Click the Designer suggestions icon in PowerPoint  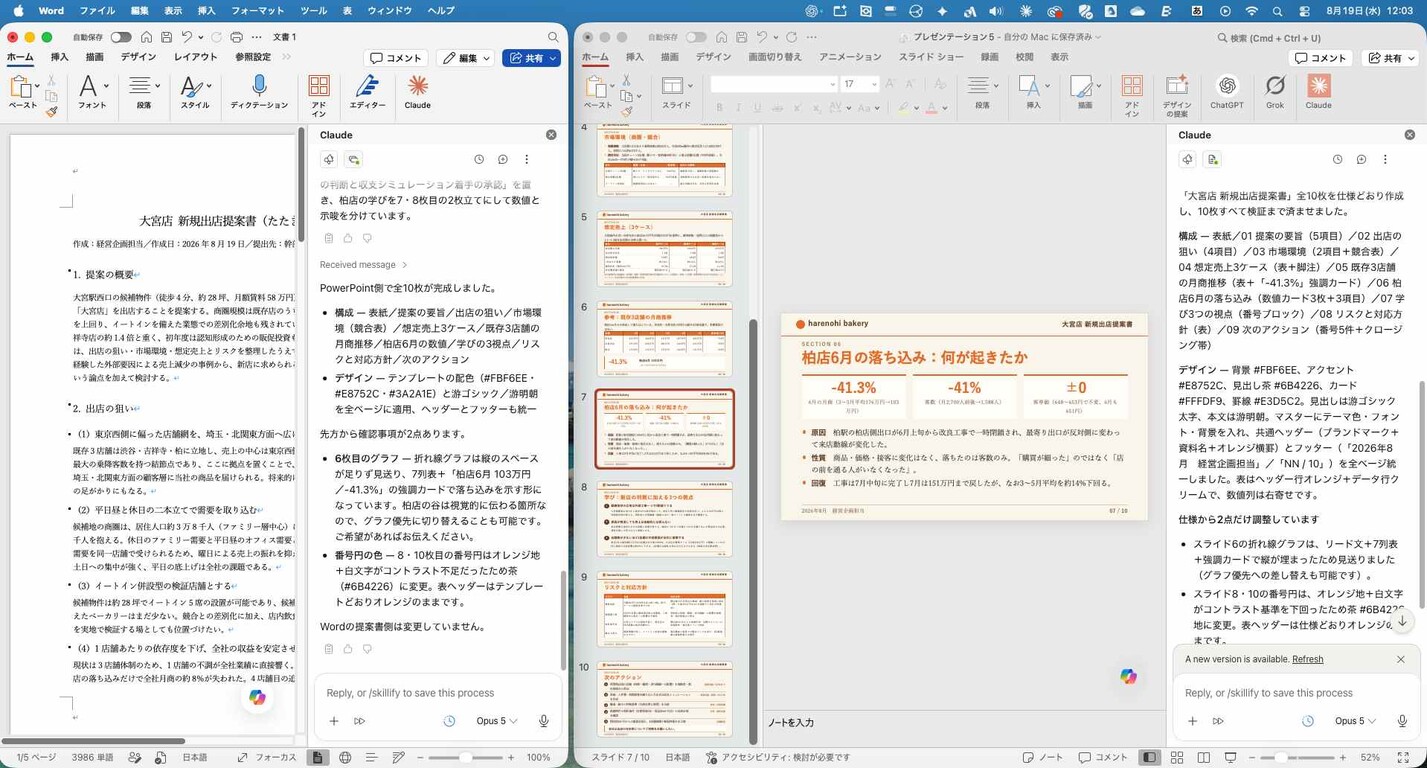(x=1177, y=94)
